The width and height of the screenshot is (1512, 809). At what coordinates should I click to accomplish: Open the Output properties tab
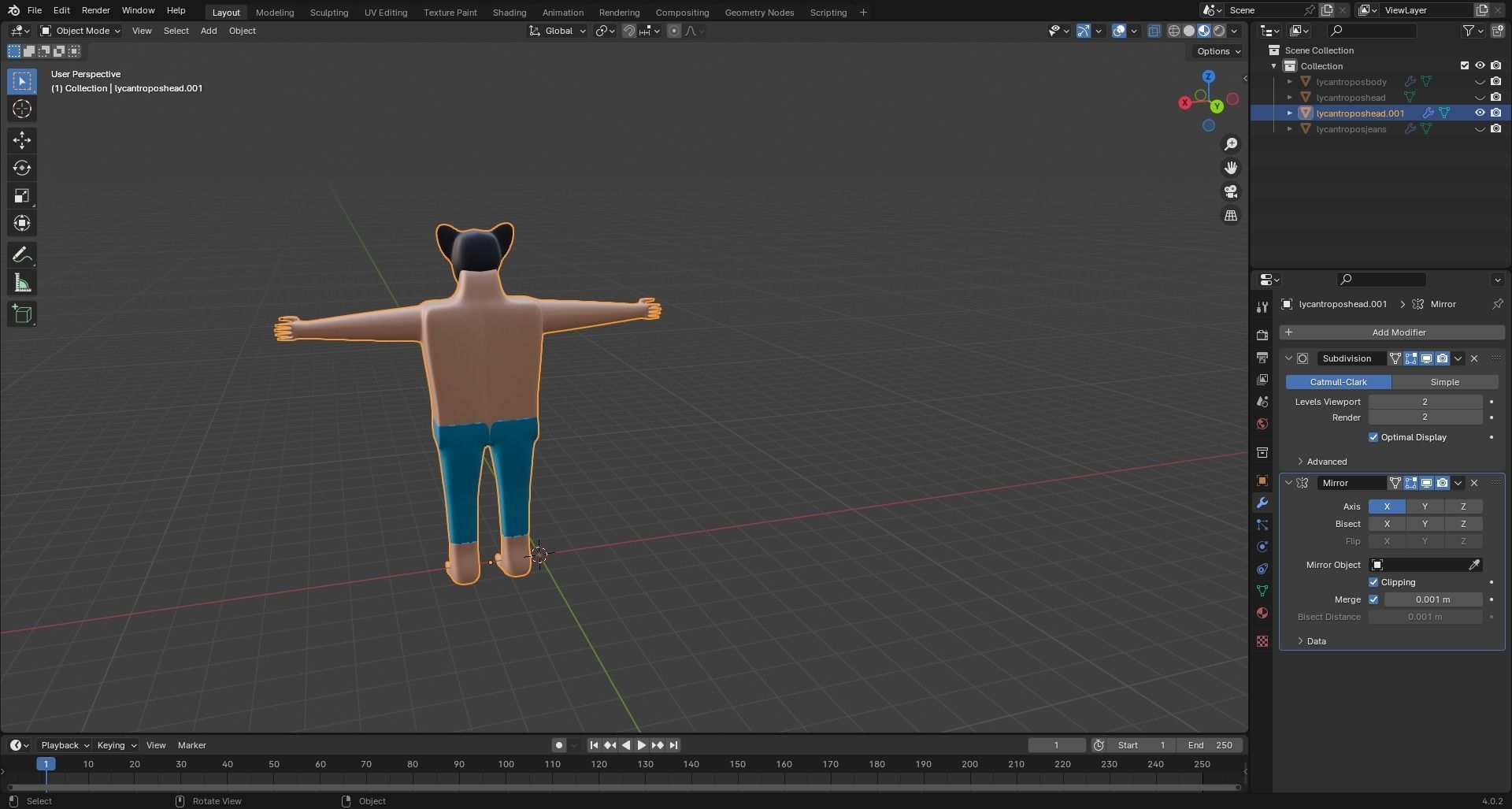pos(1262,358)
